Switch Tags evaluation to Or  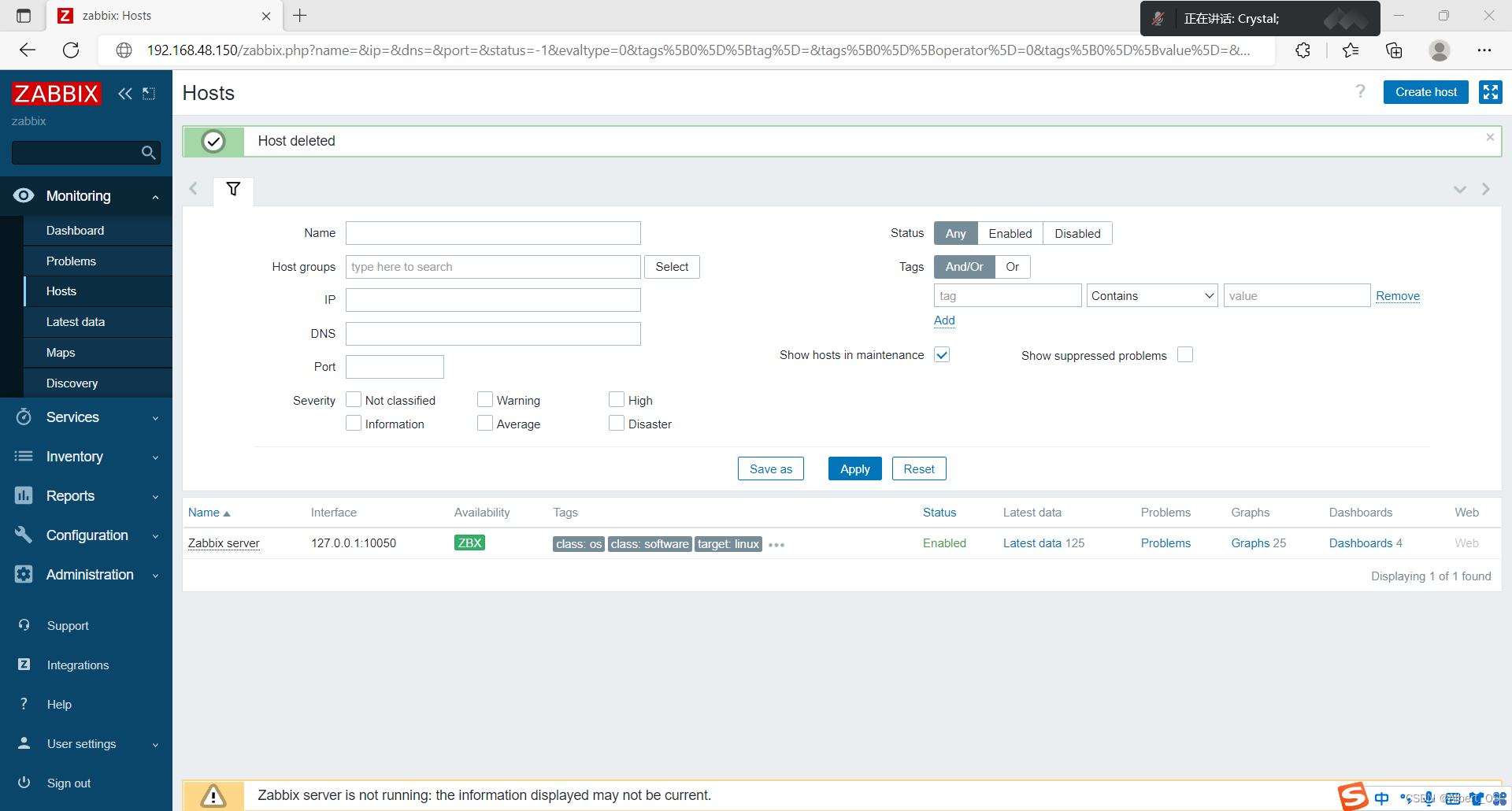(1012, 266)
